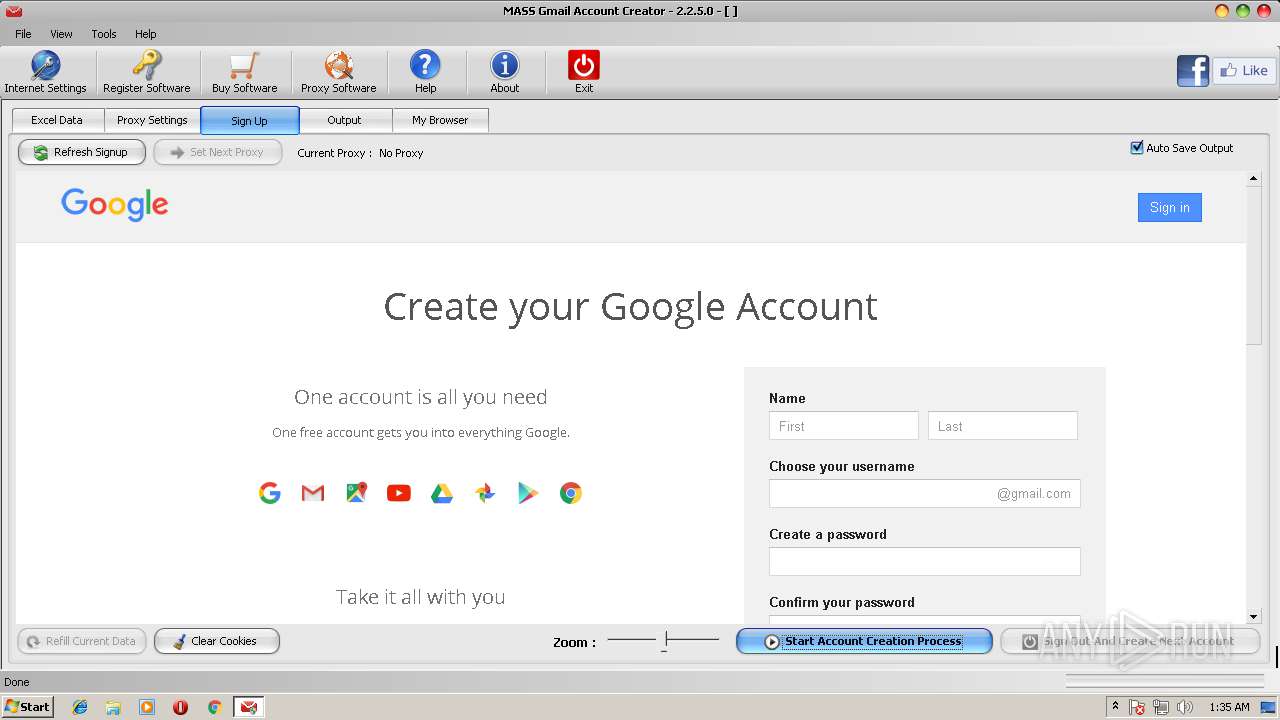1280x720 pixels.
Task: Click the Google Maps icon
Action: pyautogui.click(x=356, y=493)
